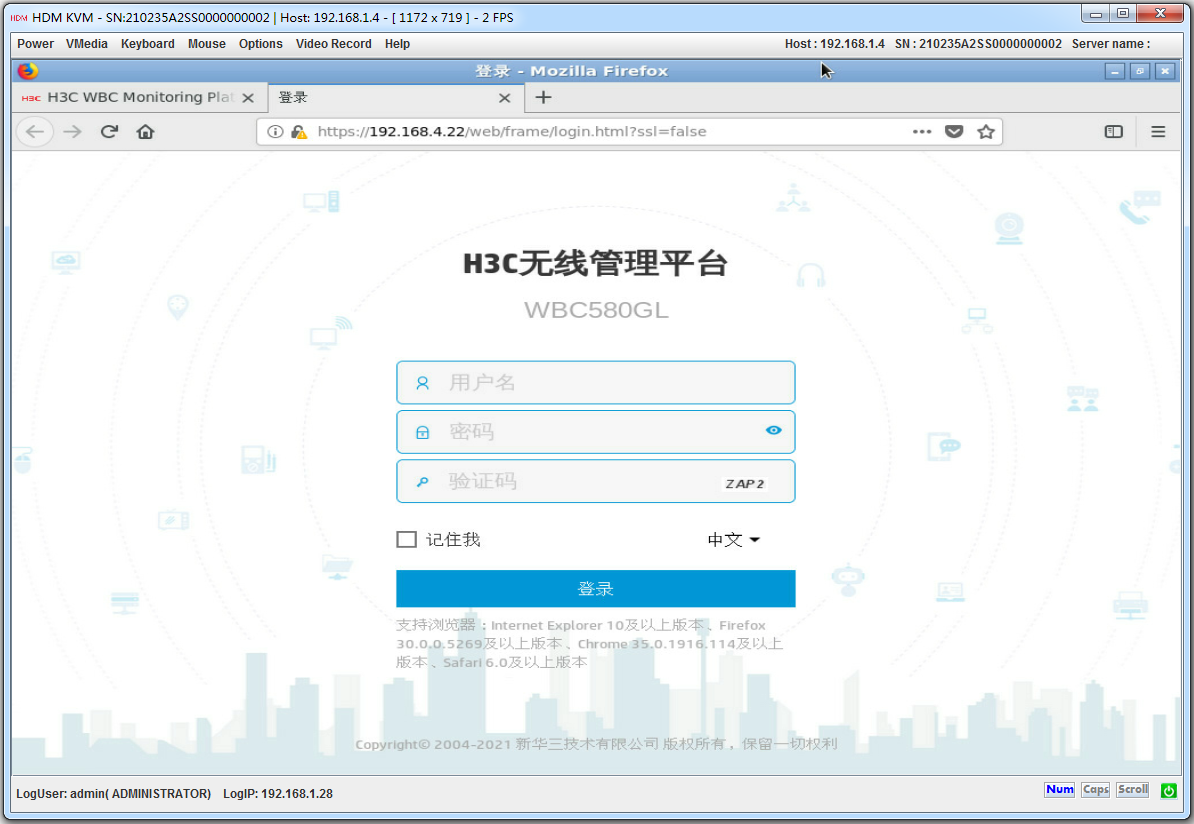This screenshot has height=824, width=1194.
Task: Open the Power menu in KVM
Action: pos(35,44)
